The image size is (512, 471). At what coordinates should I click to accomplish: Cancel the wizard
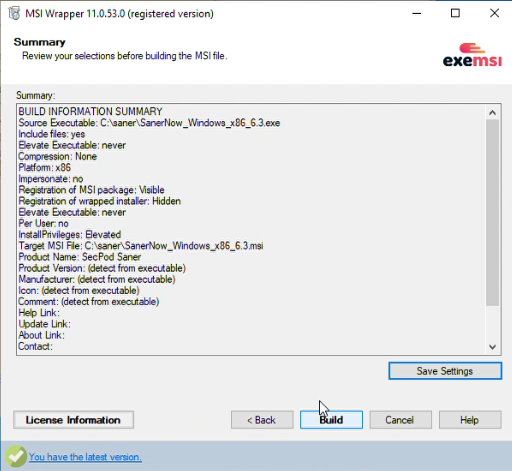[x=400, y=420]
